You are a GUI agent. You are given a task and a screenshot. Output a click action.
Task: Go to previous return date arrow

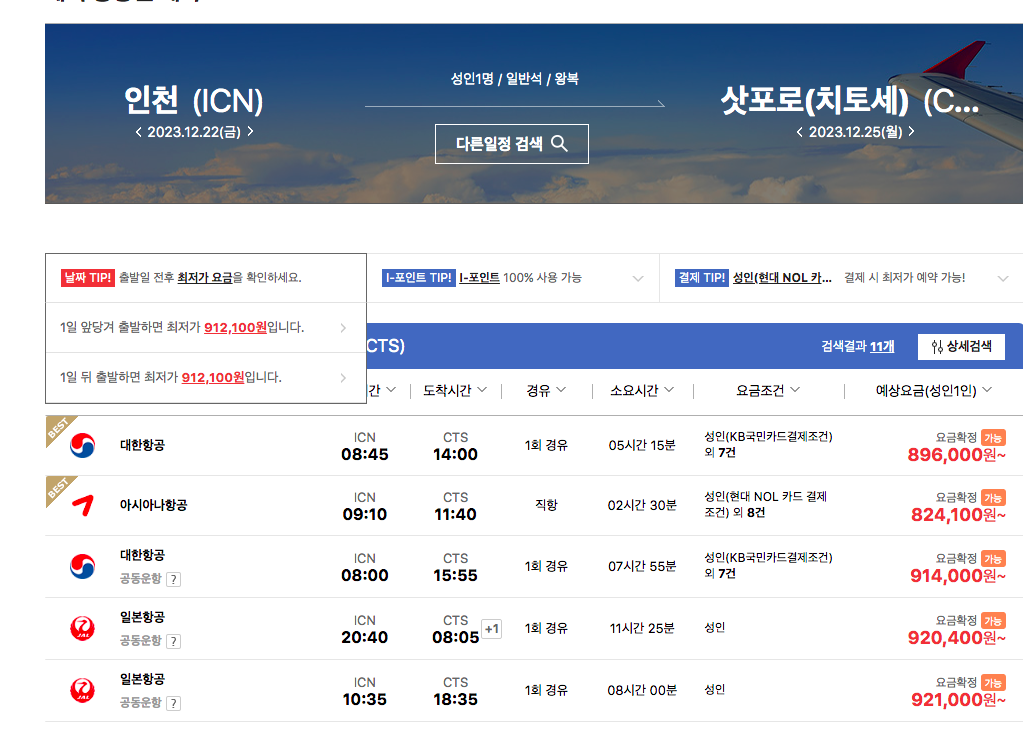[800, 132]
